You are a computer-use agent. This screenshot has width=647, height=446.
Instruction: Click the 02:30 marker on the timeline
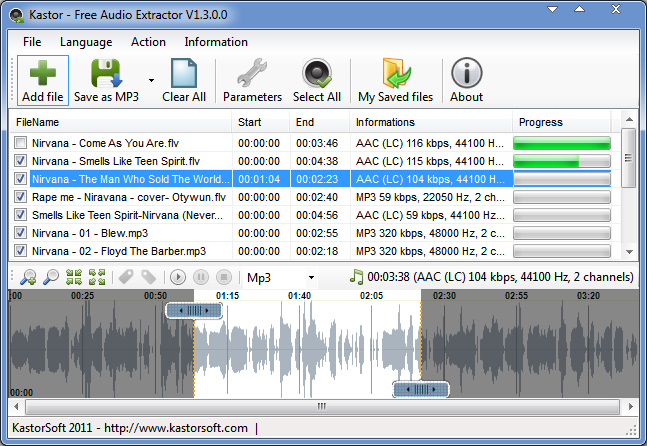pyautogui.click(x=444, y=295)
